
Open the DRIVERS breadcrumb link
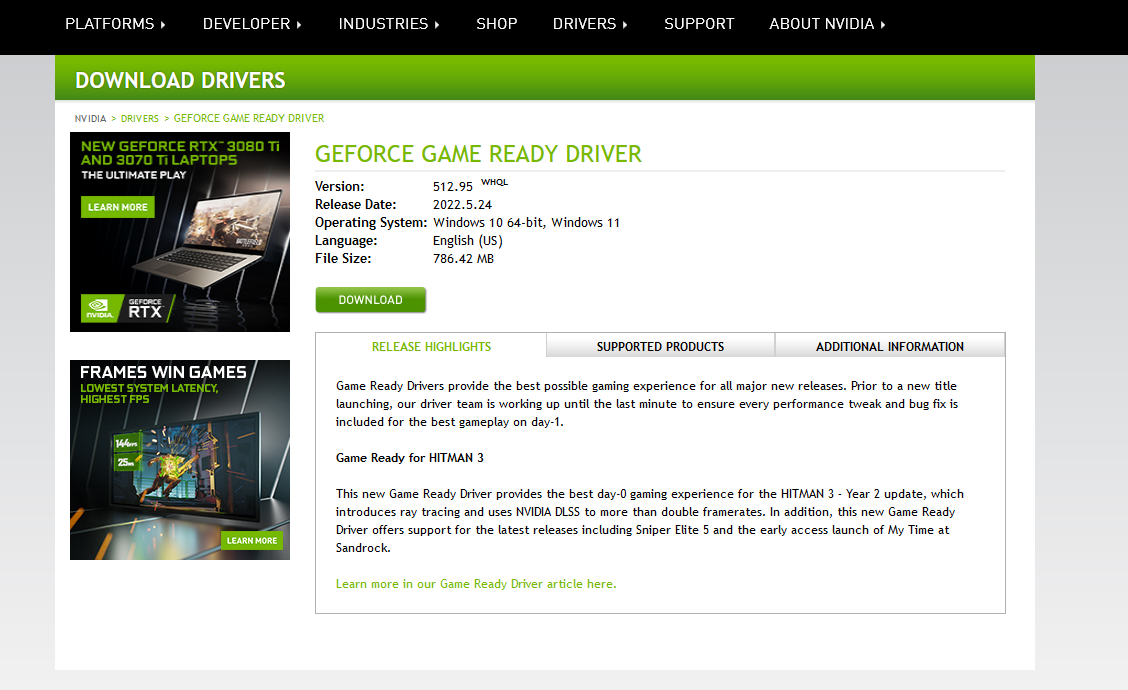coord(139,118)
